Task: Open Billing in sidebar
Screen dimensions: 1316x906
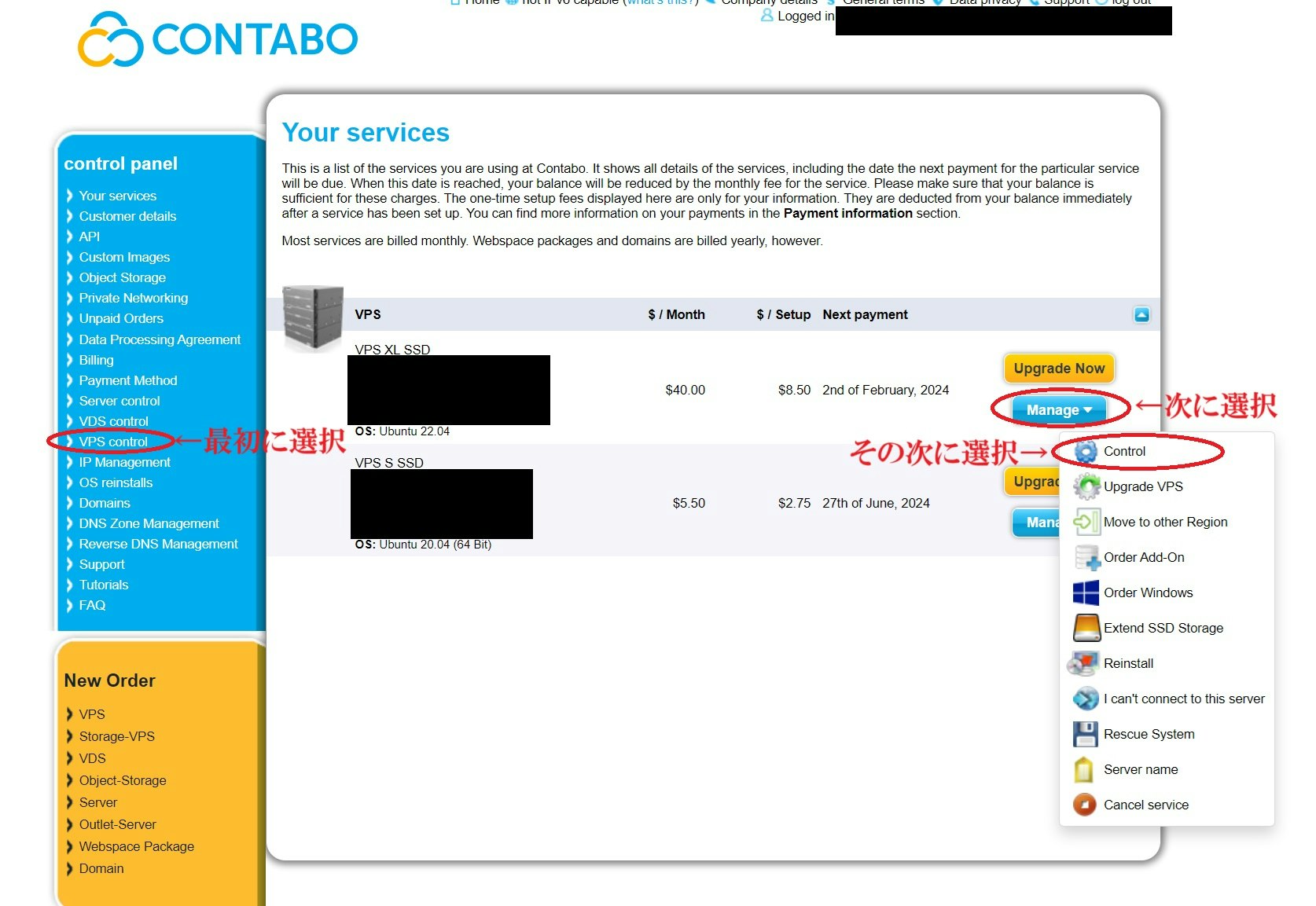Action: pyautogui.click(x=96, y=360)
